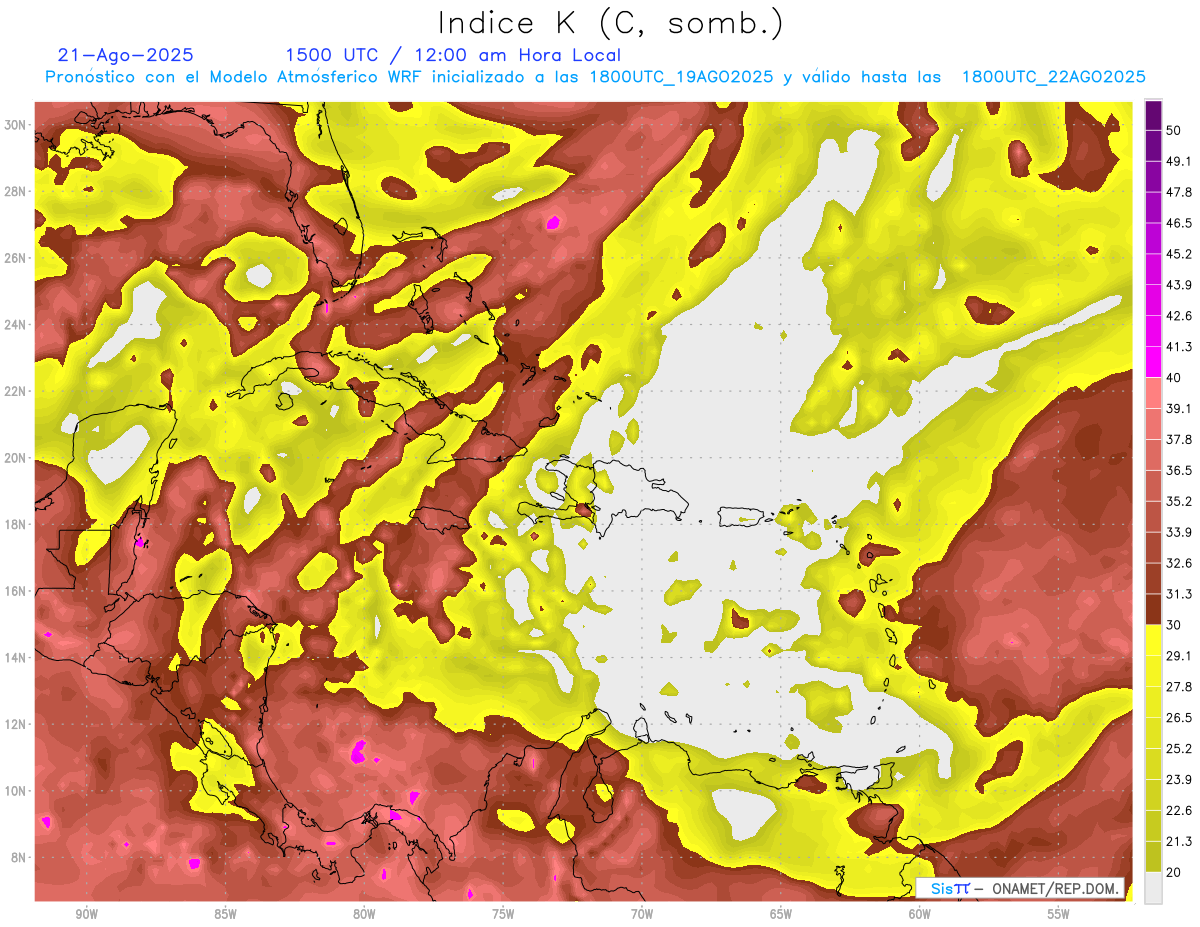Click the magenta legend band between 40 and 41.3
The width and height of the screenshot is (1200, 927).
[x=1153, y=362]
